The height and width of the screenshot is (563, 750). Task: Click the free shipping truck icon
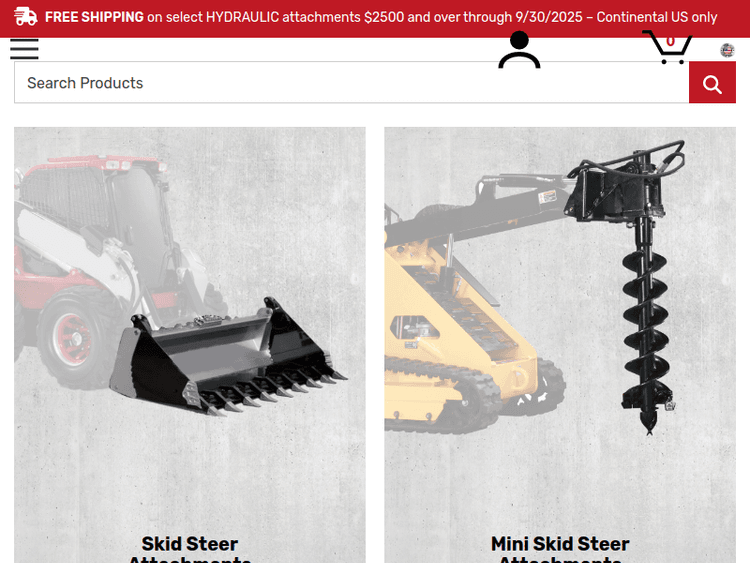(x=26, y=17)
